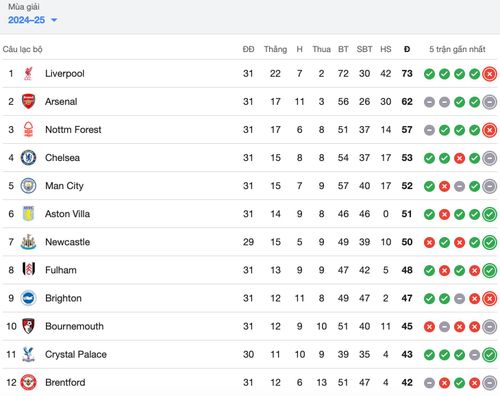Select the Aston Villa table row

pyautogui.click(x=250, y=214)
